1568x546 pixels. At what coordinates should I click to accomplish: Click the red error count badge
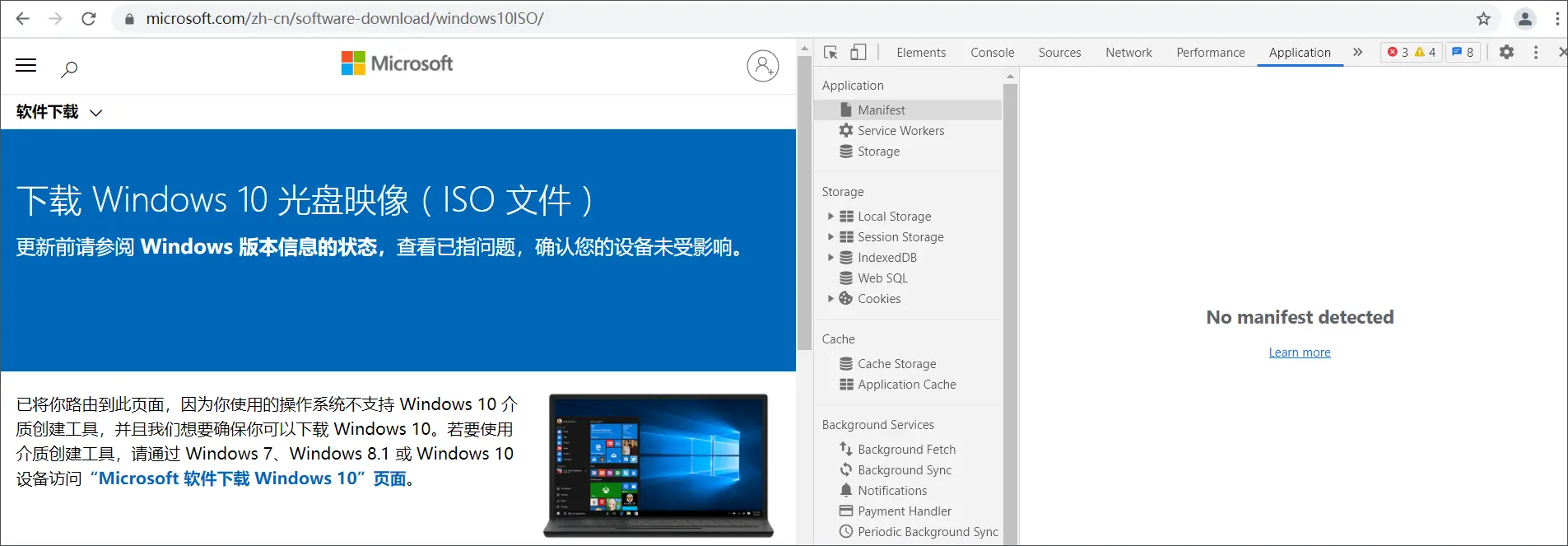pos(1397,52)
